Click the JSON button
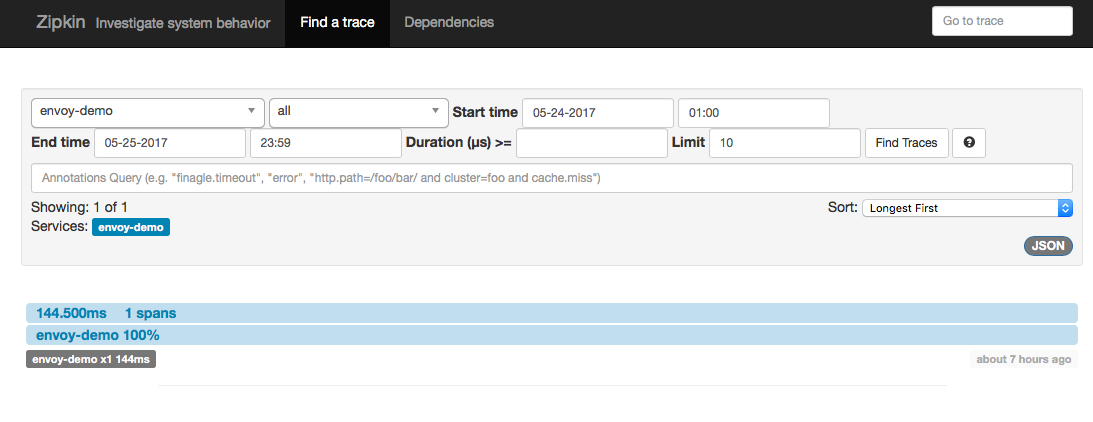Image resolution: width=1093 pixels, height=422 pixels. click(x=1048, y=246)
